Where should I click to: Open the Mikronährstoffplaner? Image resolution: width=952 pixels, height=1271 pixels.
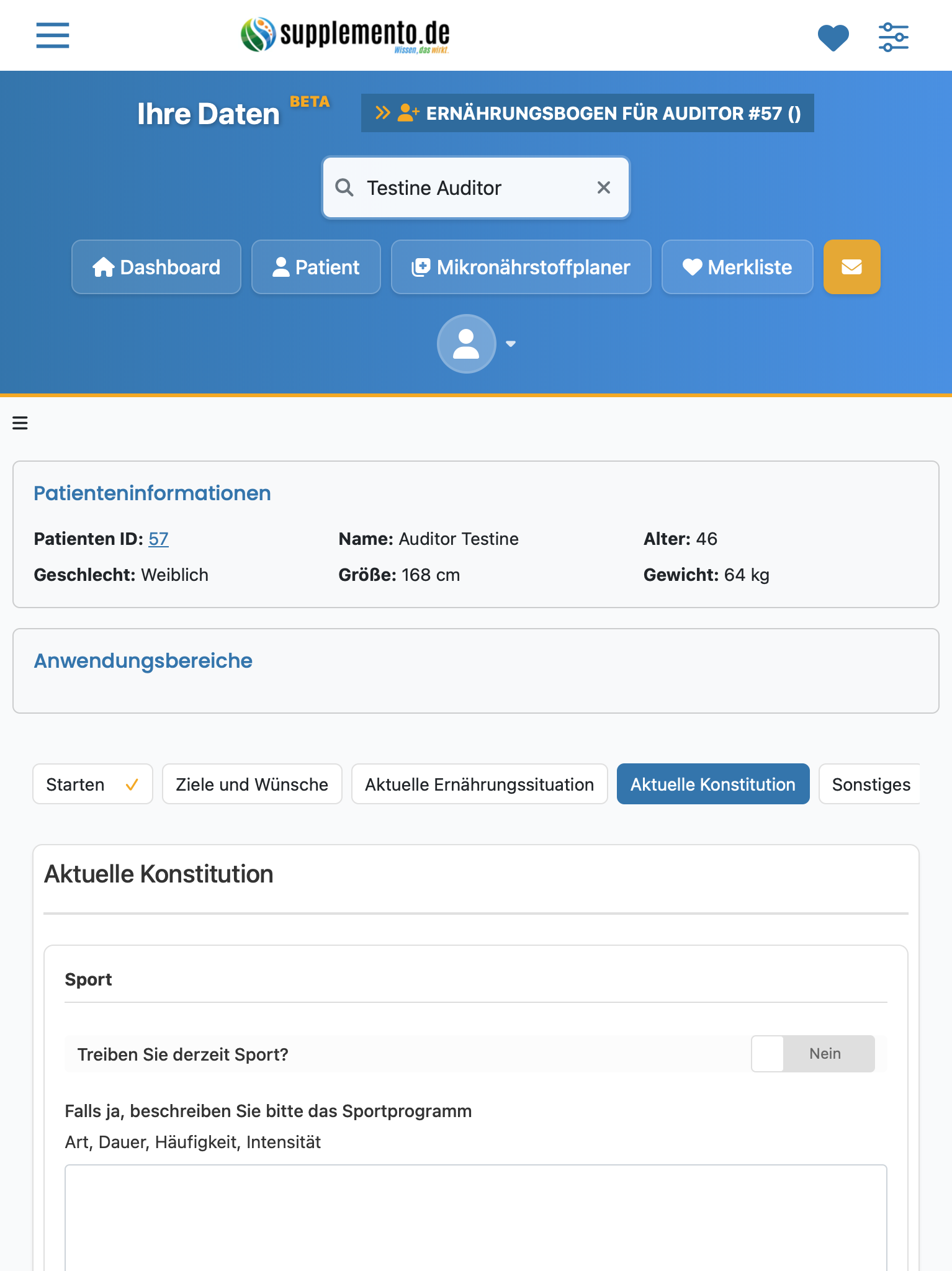click(x=521, y=267)
